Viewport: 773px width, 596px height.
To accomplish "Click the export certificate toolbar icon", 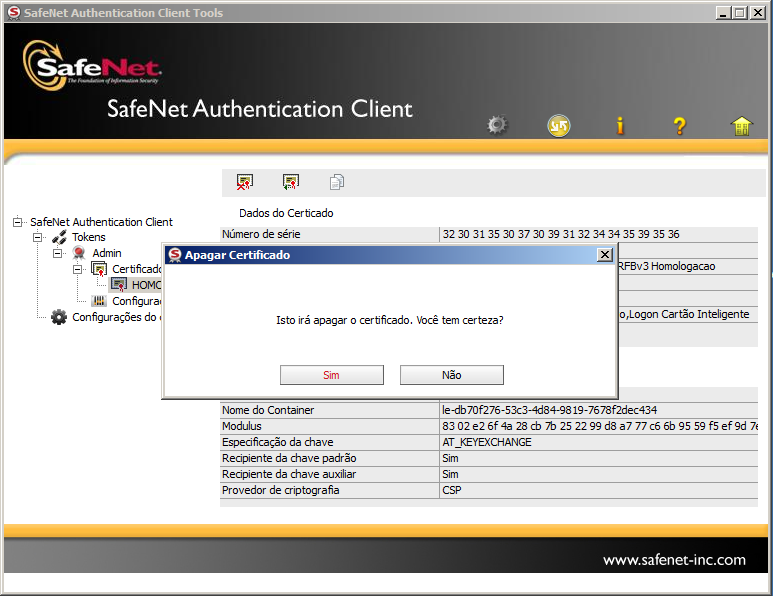I will pyautogui.click(x=291, y=182).
